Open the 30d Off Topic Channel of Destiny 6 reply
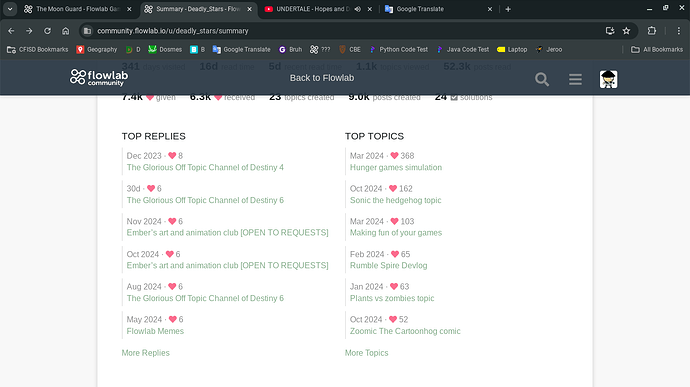Viewport: 690px width, 387px height. [x=205, y=200]
